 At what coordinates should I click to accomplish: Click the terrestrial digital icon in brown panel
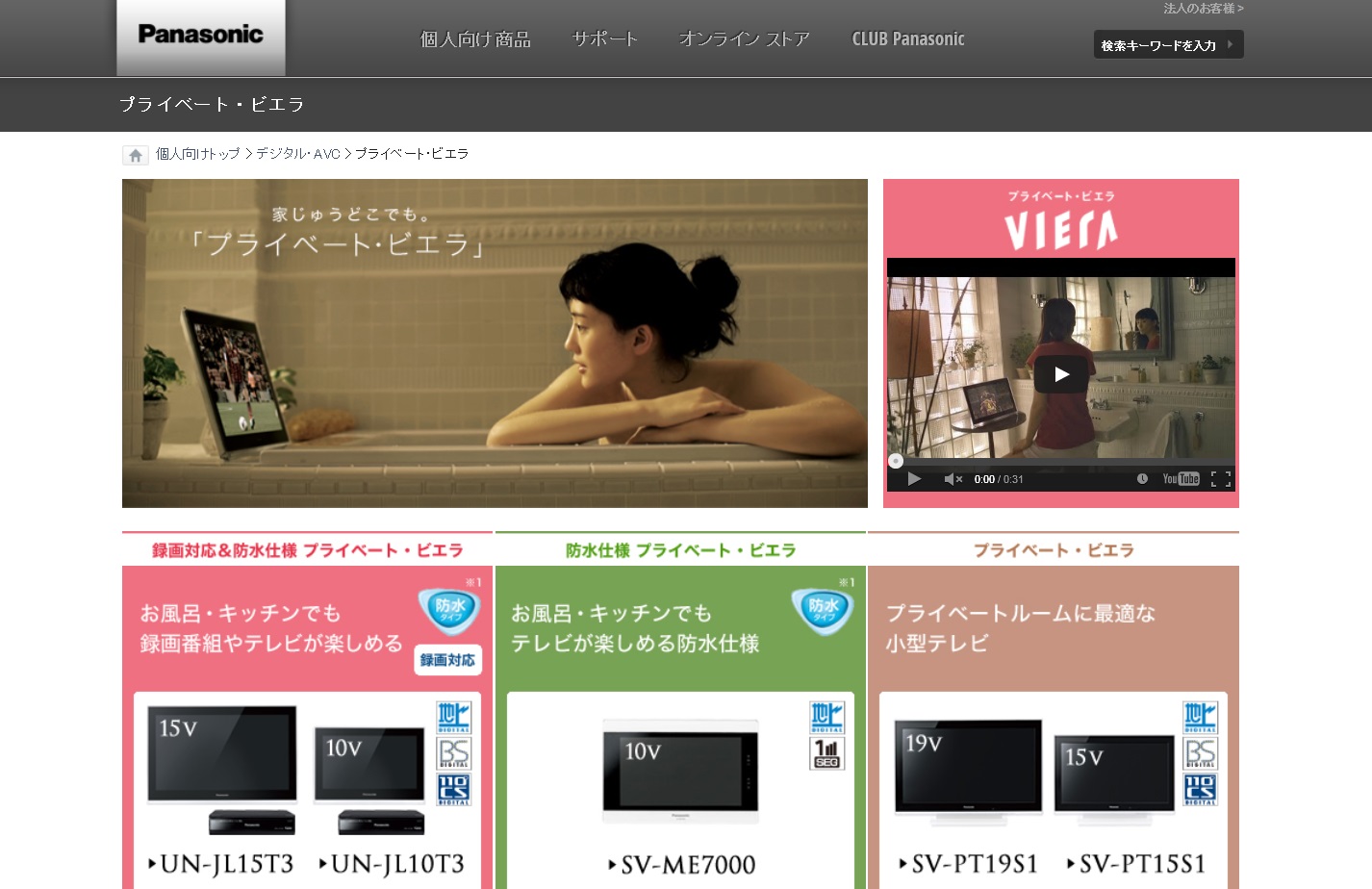(x=1200, y=717)
